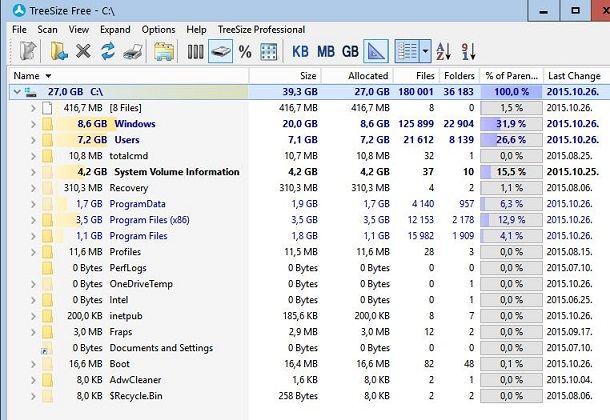This screenshot has height=420, width=610.
Task: Click the refresh arrows icon
Action: pos(108,51)
